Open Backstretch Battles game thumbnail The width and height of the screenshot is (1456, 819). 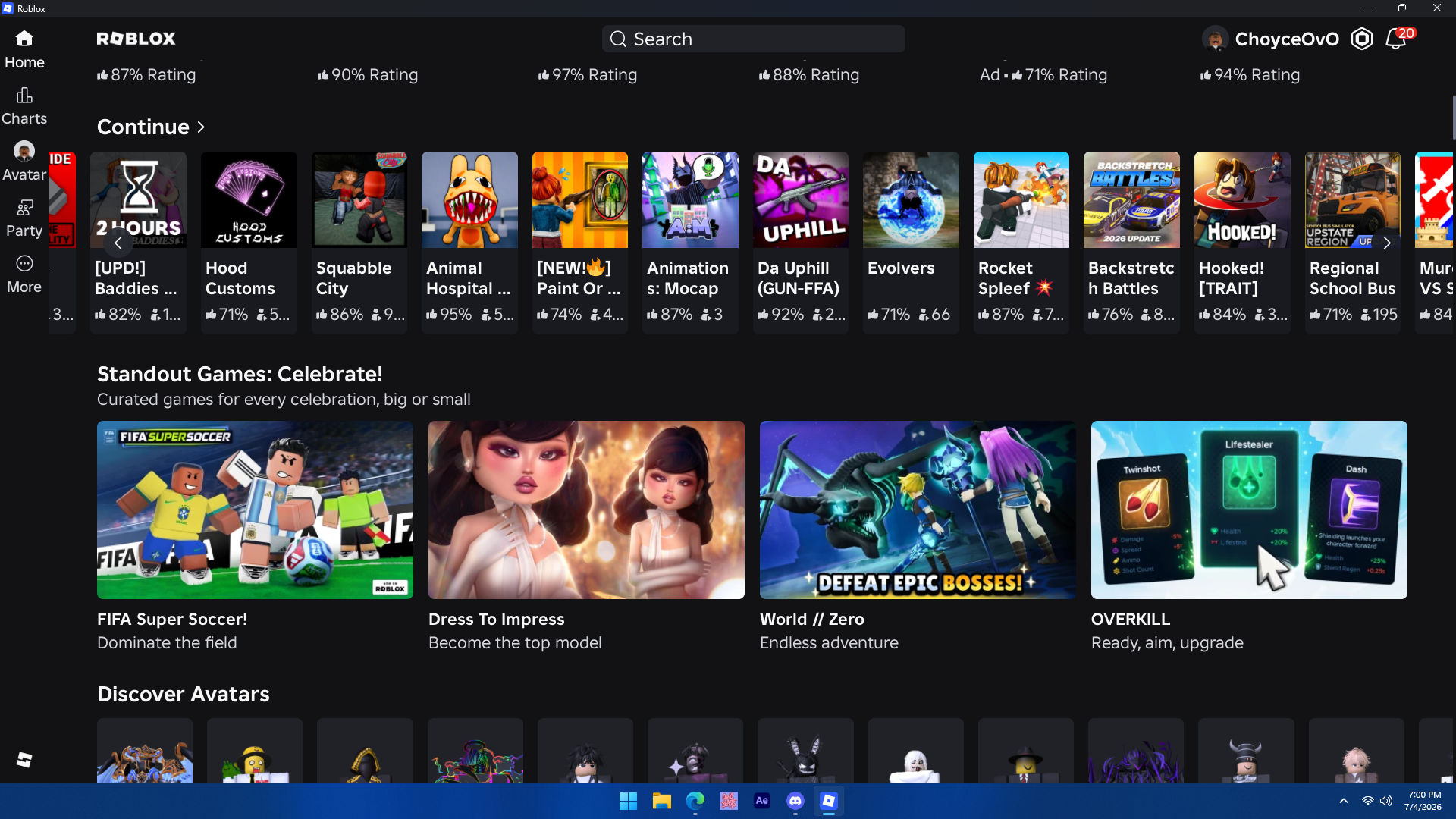(x=1131, y=199)
